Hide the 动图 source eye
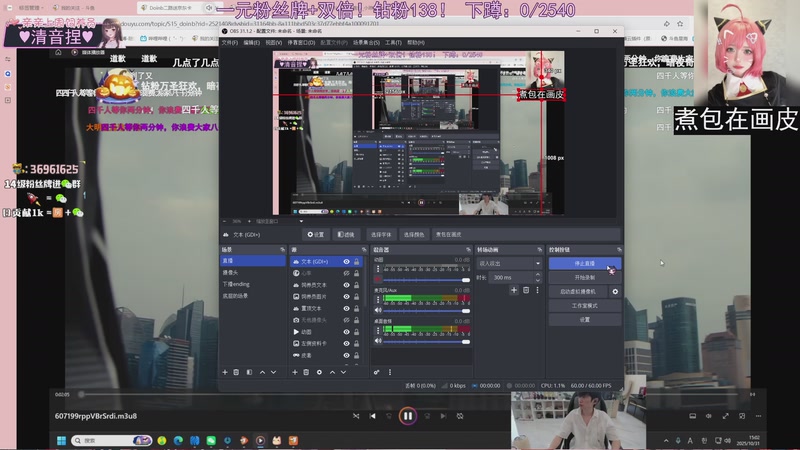 pos(346,332)
